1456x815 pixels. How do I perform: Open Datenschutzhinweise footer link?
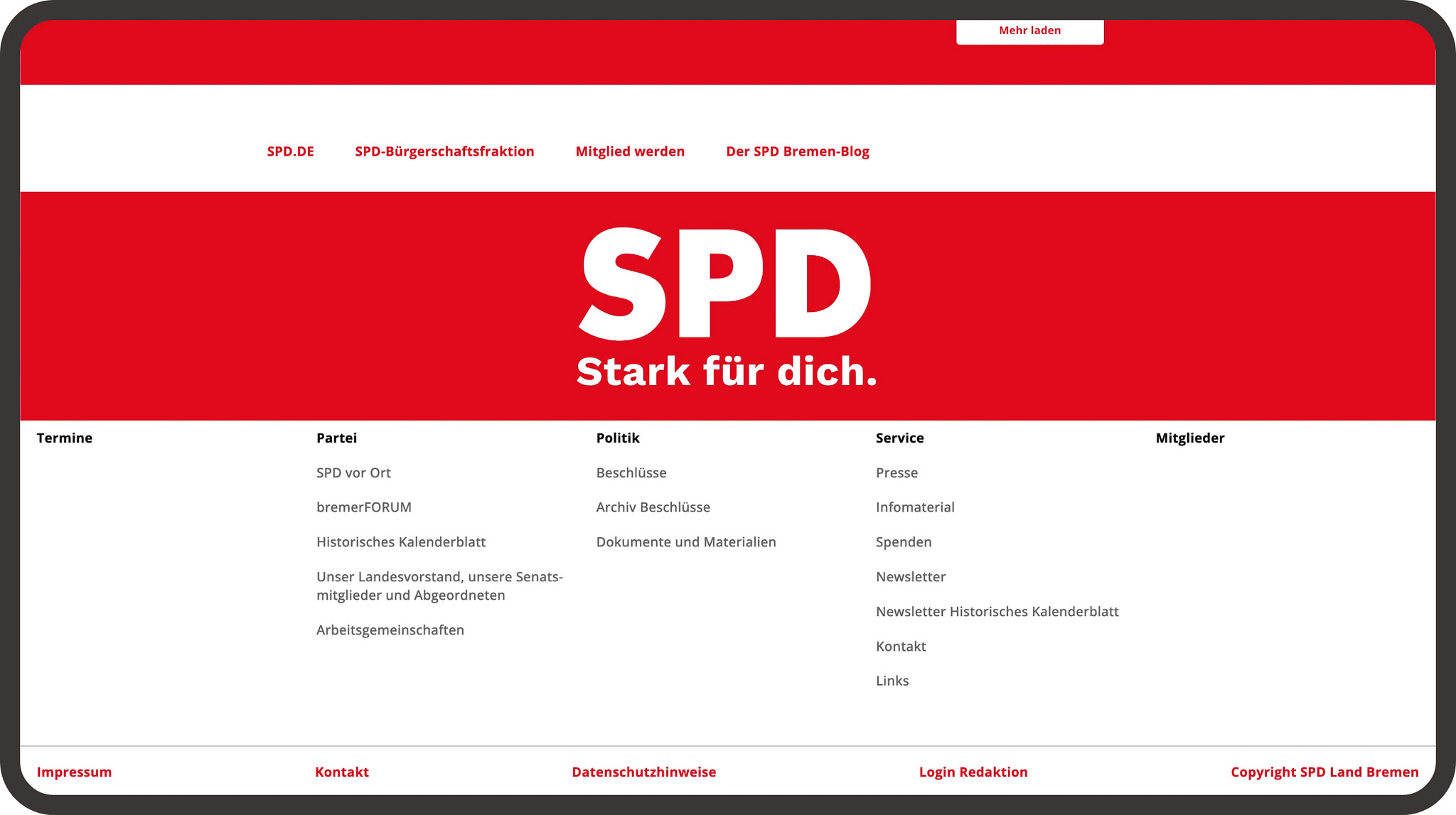[x=643, y=772]
